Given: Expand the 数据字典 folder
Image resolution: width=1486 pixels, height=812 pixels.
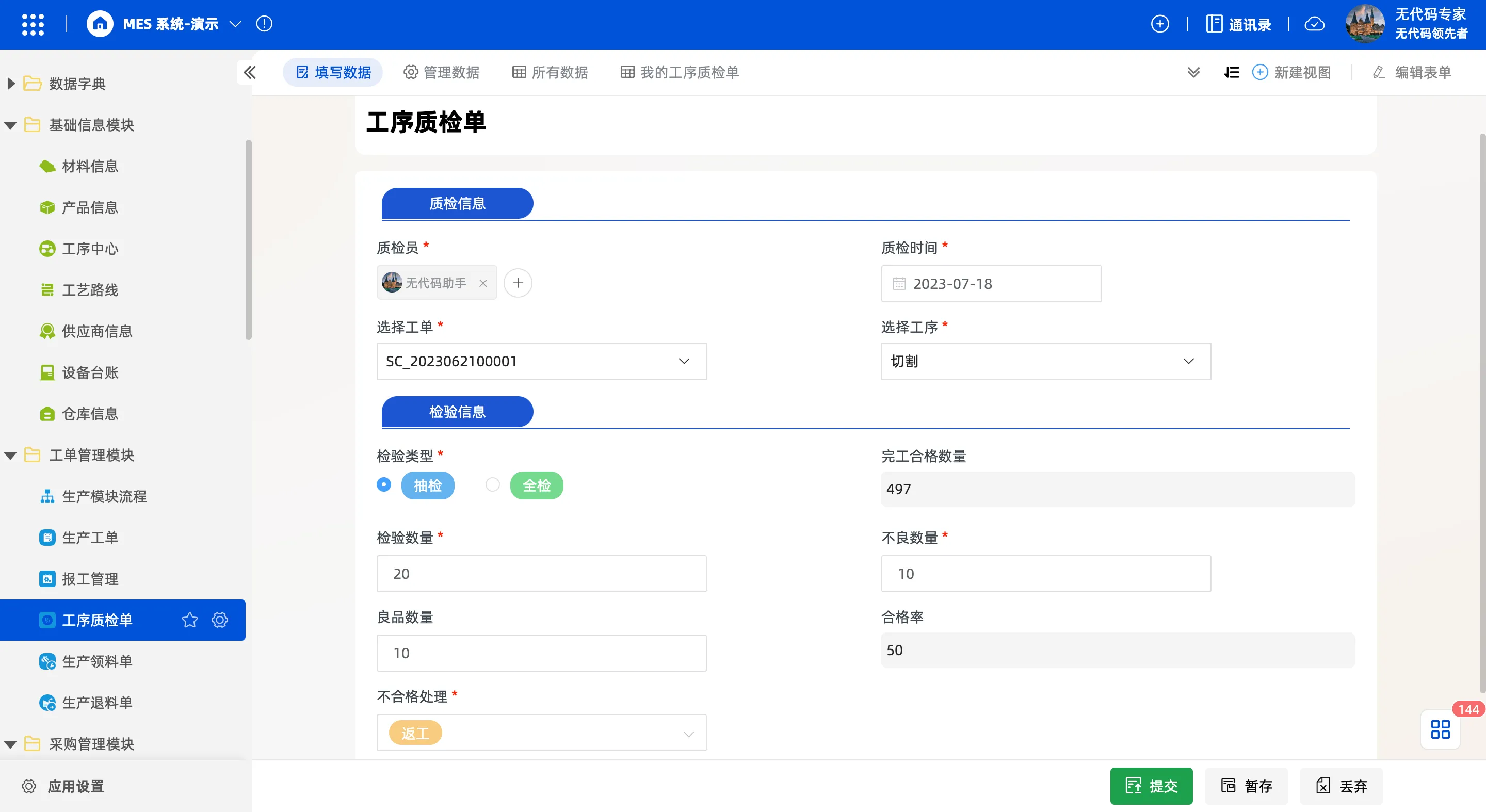Looking at the screenshot, I should tap(11, 84).
